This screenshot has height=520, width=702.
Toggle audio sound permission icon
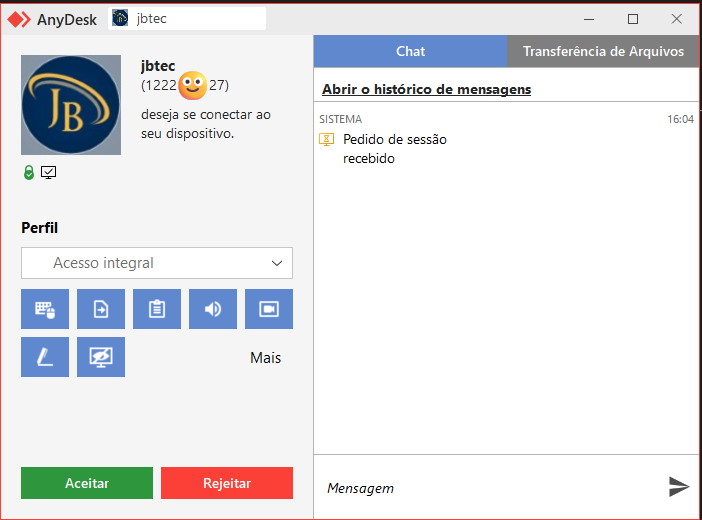(213, 309)
